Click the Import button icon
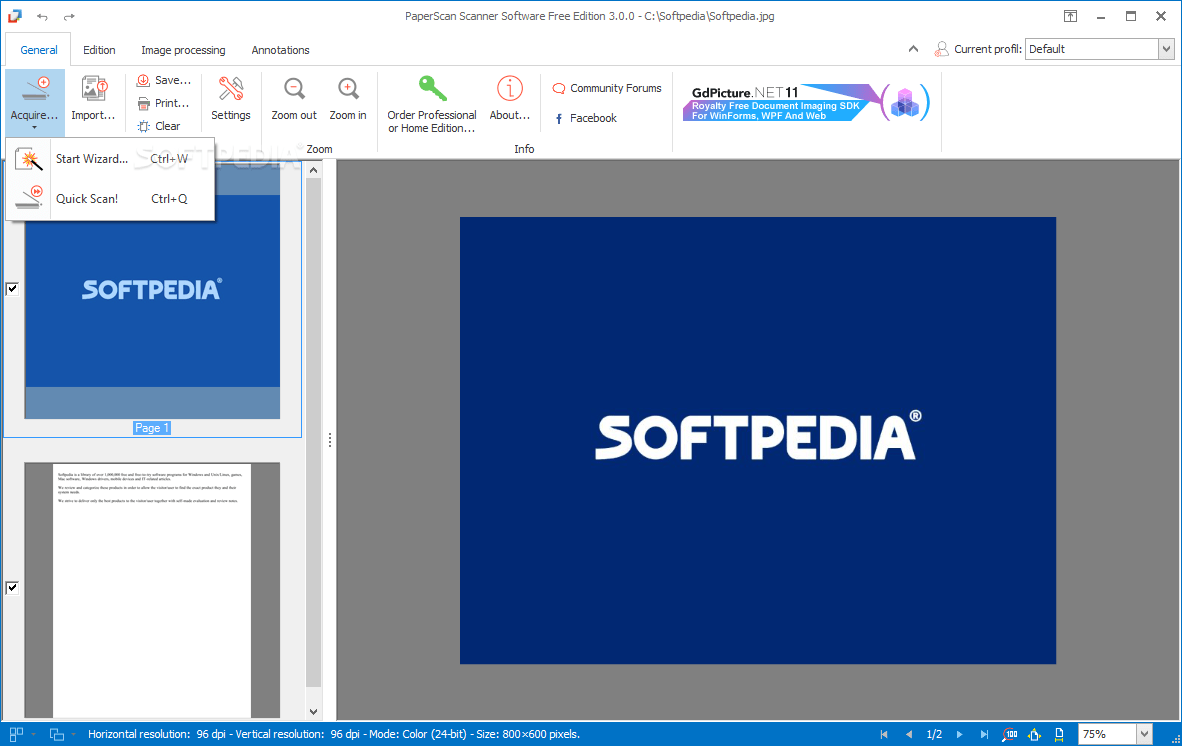The width and height of the screenshot is (1182, 746). [x=94, y=90]
